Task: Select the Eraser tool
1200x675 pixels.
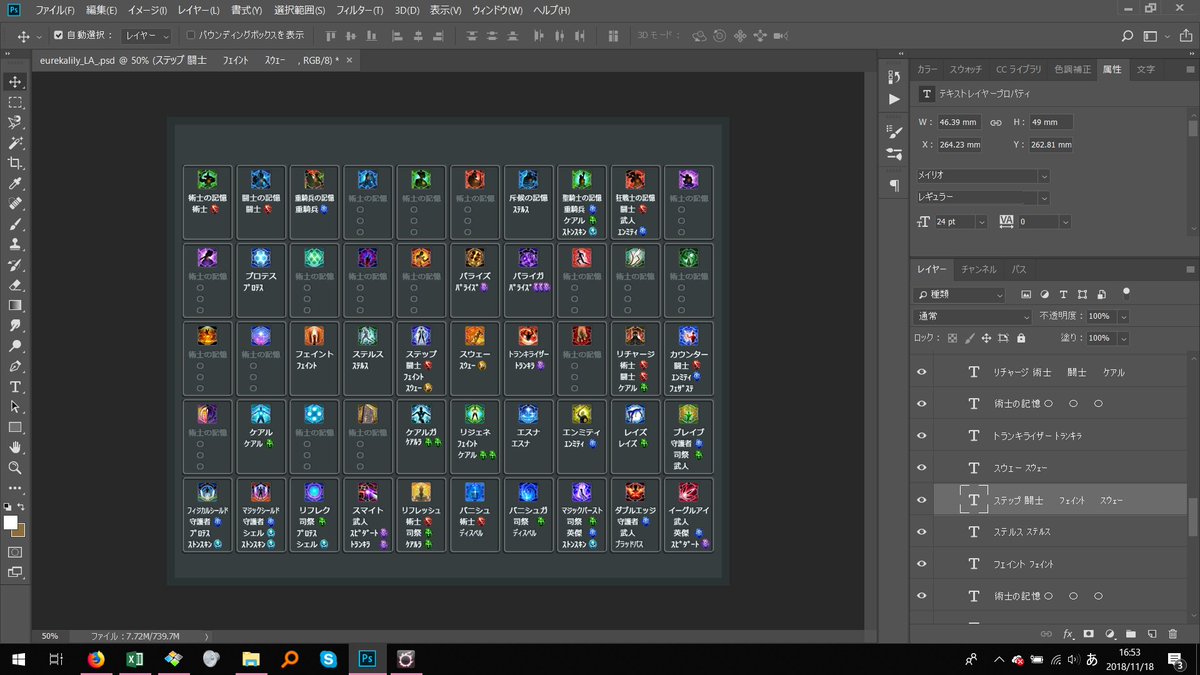Action: click(x=15, y=285)
